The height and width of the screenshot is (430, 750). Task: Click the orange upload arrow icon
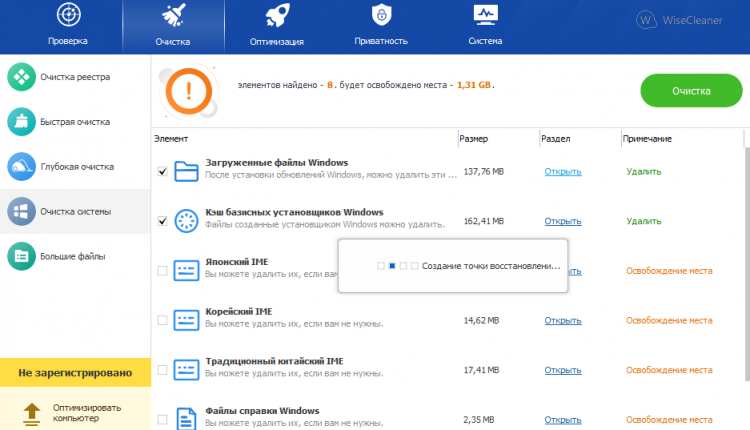pyautogui.click(x=32, y=414)
